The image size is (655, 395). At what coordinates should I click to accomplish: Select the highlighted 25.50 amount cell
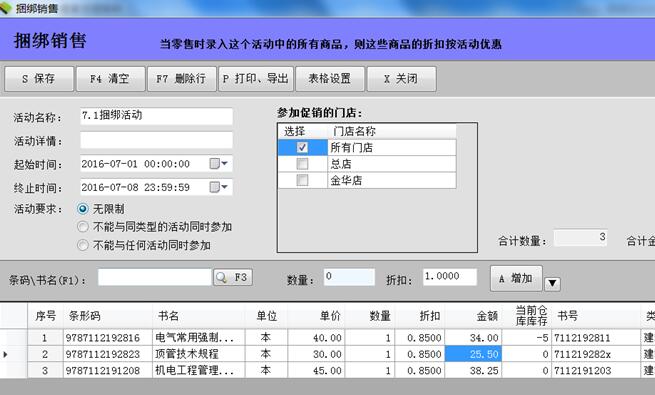pos(473,354)
